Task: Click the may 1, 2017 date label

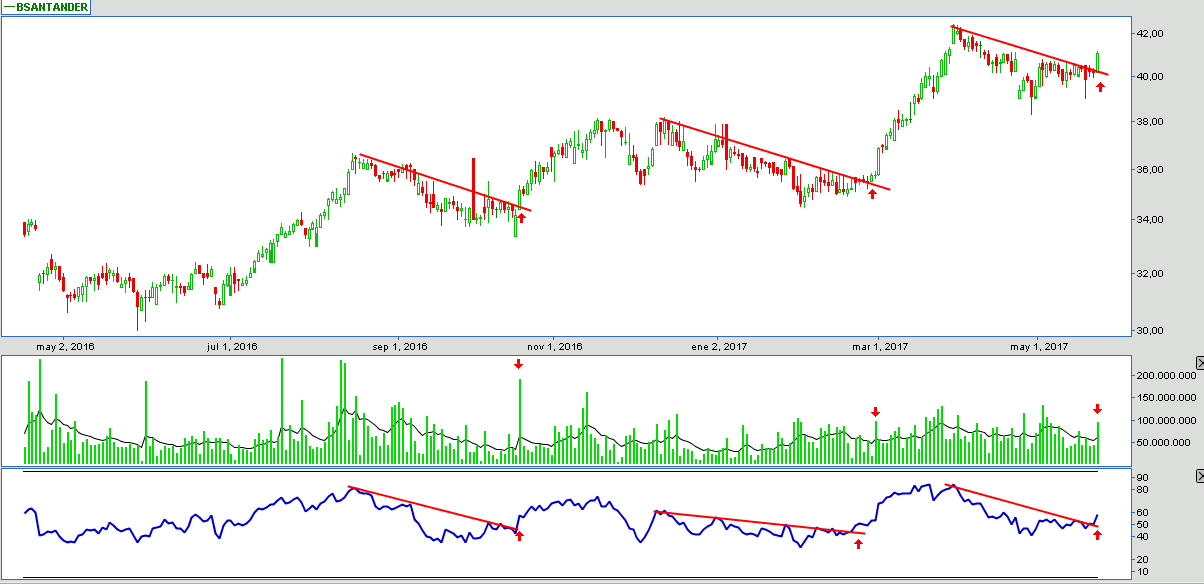Action: tap(1040, 347)
